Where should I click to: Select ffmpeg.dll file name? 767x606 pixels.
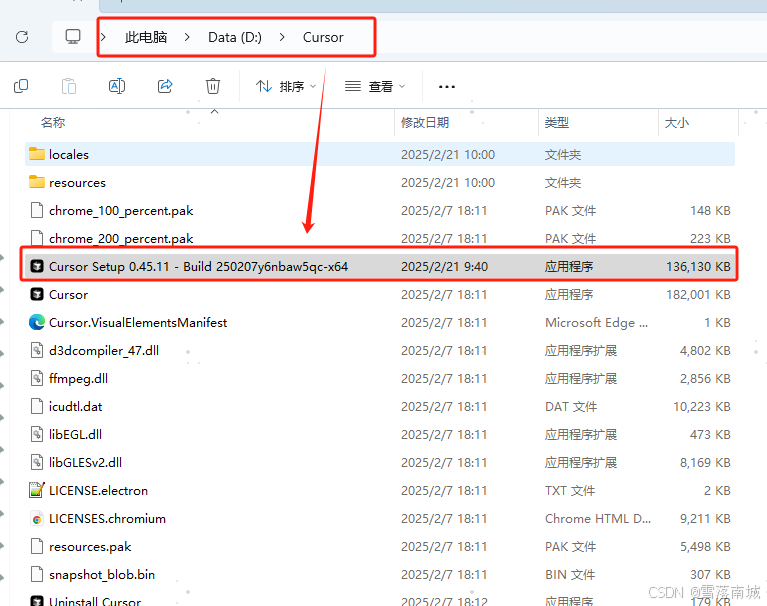point(78,379)
